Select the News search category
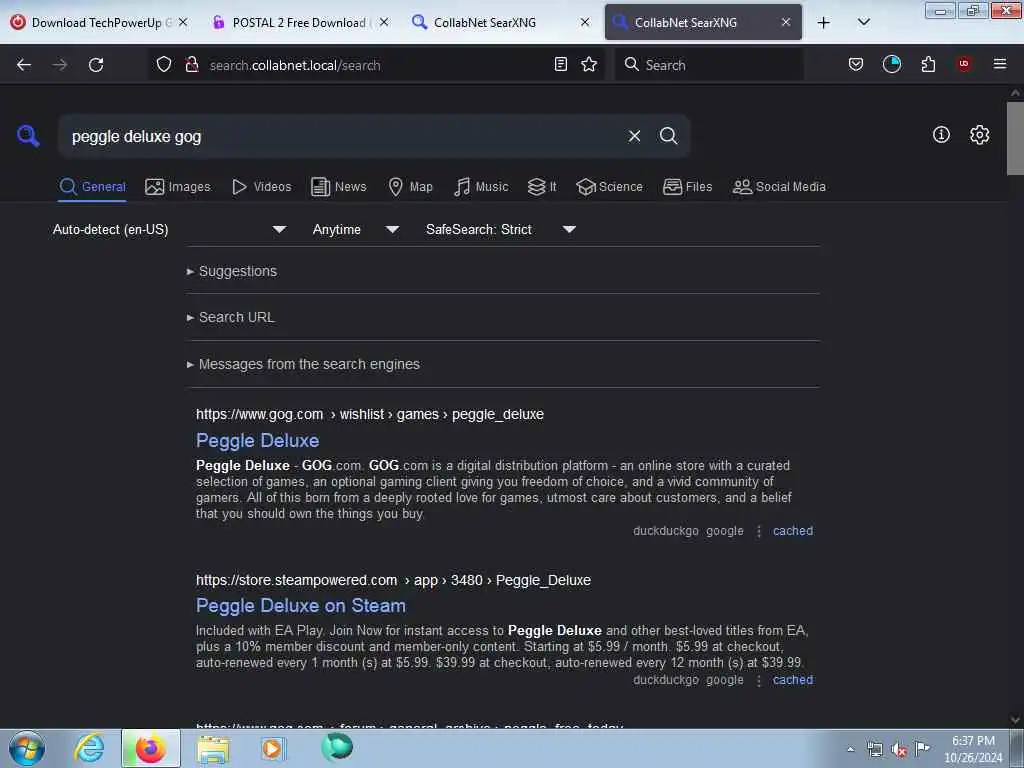Image resolution: width=1024 pixels, height=768 pixels. tap(338, 187)
